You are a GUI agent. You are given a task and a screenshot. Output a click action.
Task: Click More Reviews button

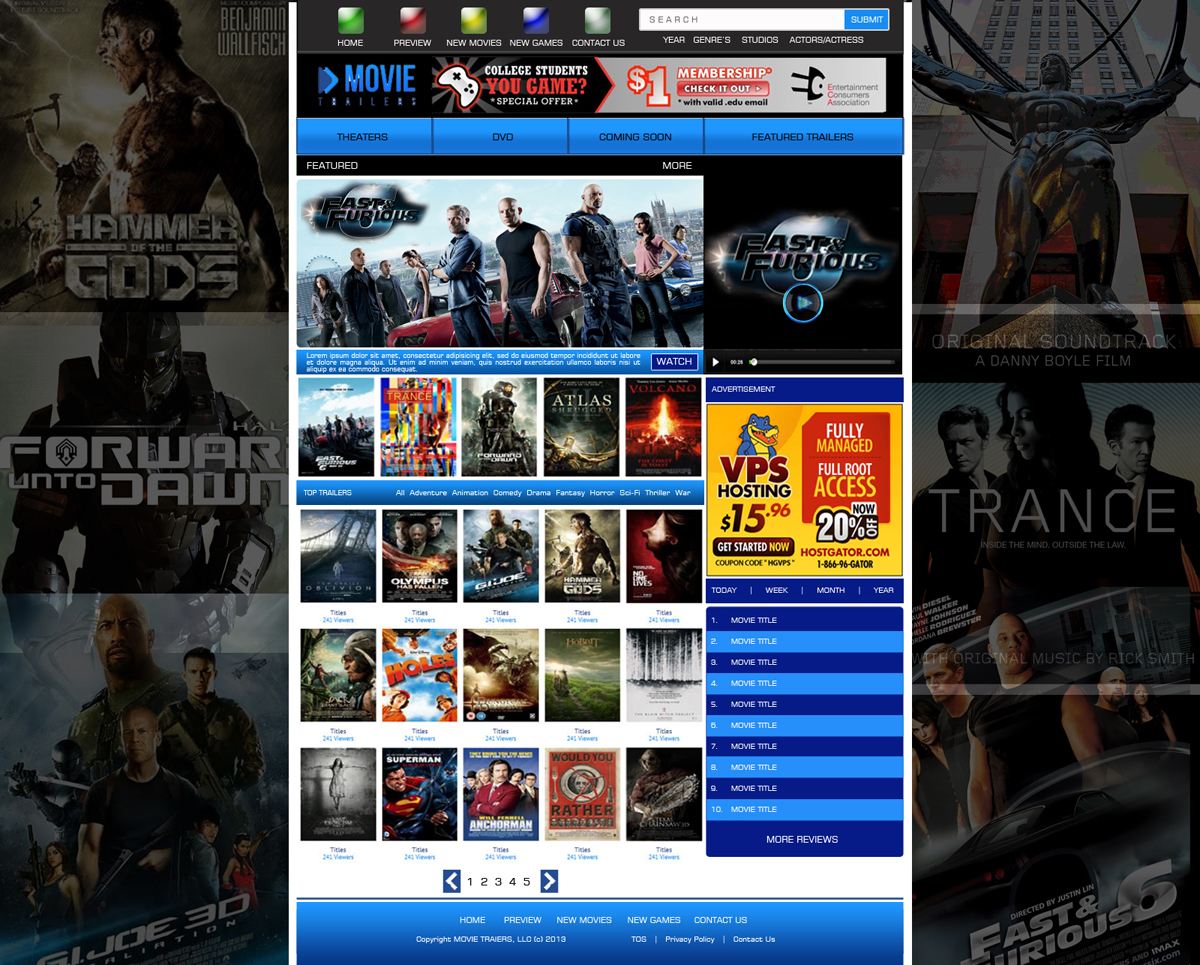pyautogui.click(x=802, y=839)
